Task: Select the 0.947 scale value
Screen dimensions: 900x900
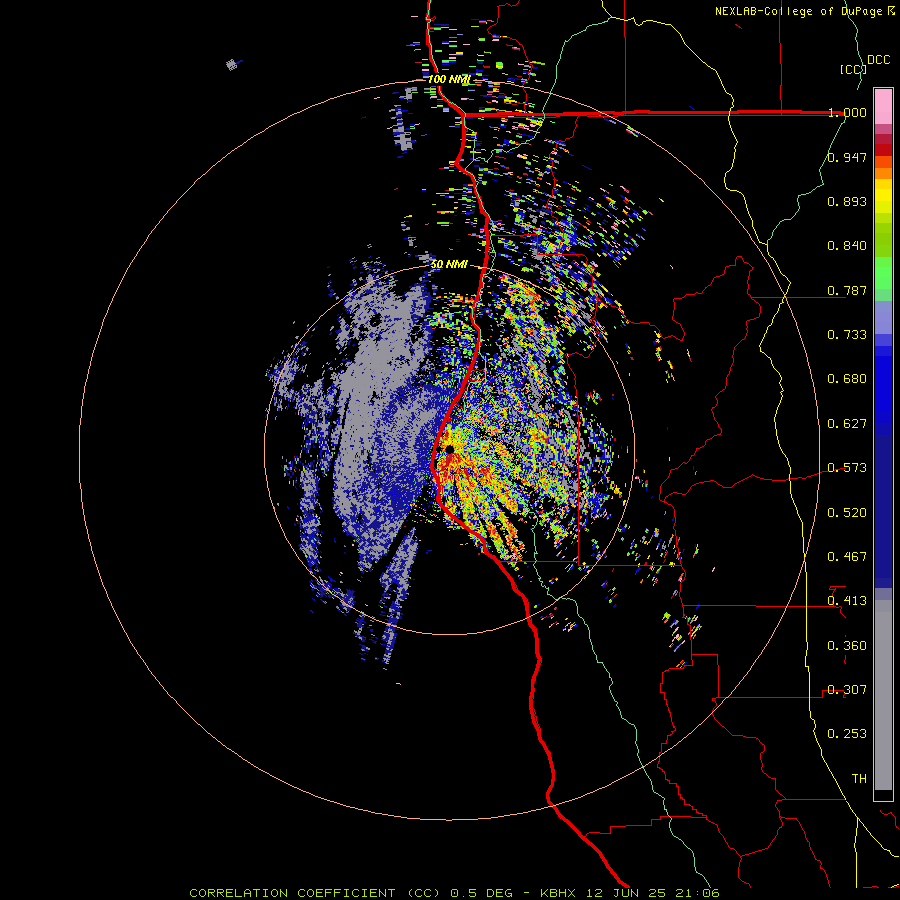Action: click(x=847, y=157)
